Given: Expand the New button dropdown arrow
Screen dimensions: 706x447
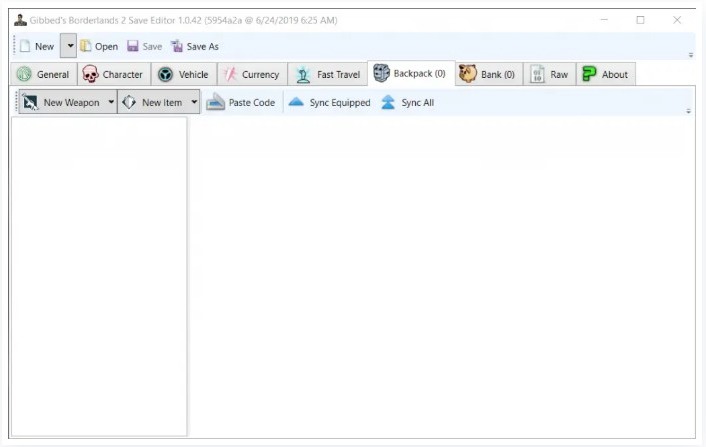Looking at the screenshot, I should pos(69,46).
